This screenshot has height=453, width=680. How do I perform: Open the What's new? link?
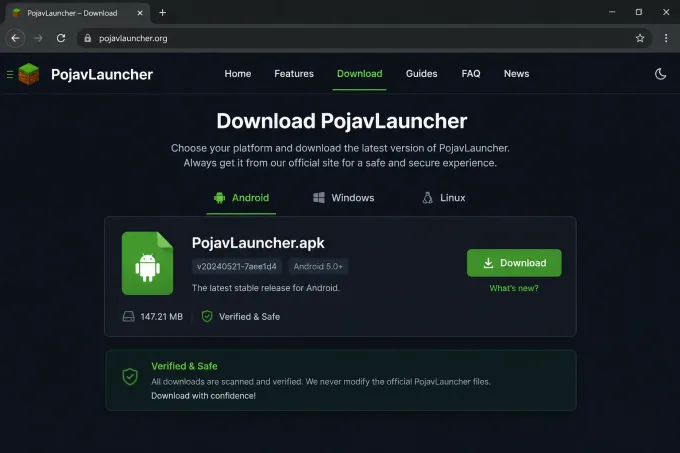[x=514, y=288]
